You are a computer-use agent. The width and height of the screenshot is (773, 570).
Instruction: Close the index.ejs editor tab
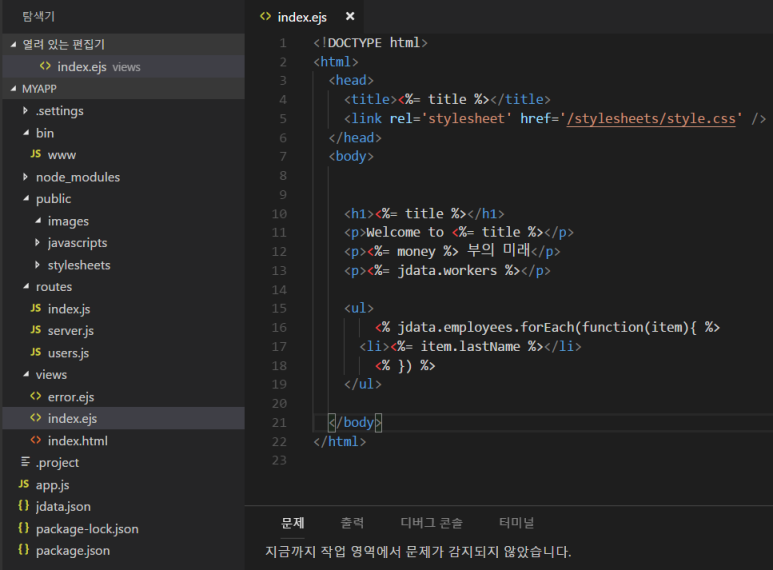[349, 17]
